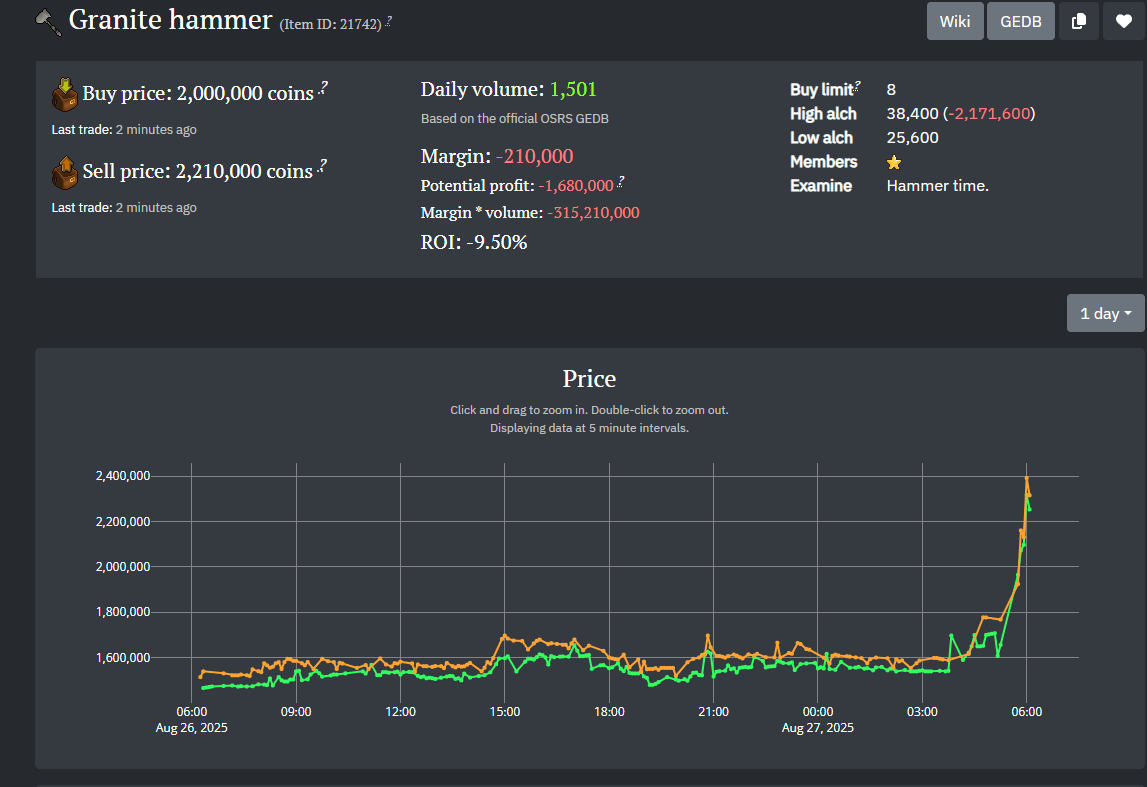Screen dimensions: 1147x787
Task: Click the 06:00 Aug 26, 2025 axis label
Action: [x=192, y=719]
